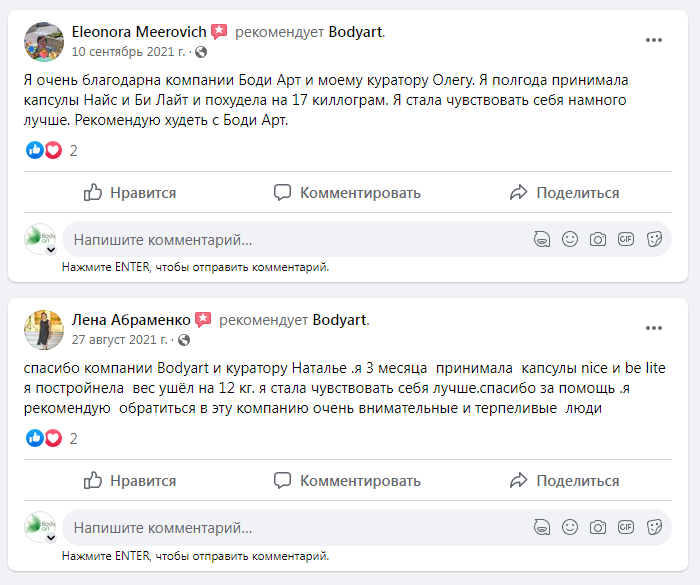The width and height of the screenshot is (700, 585).
Task: Click Комментировать under Eleonora's post
Action: 348,193
